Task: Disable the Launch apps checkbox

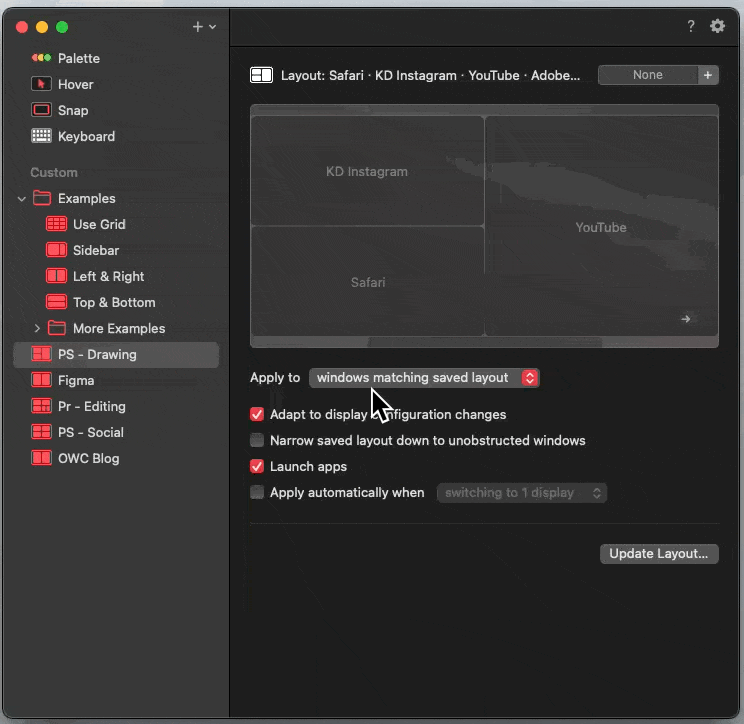Action: click(257, 466)
